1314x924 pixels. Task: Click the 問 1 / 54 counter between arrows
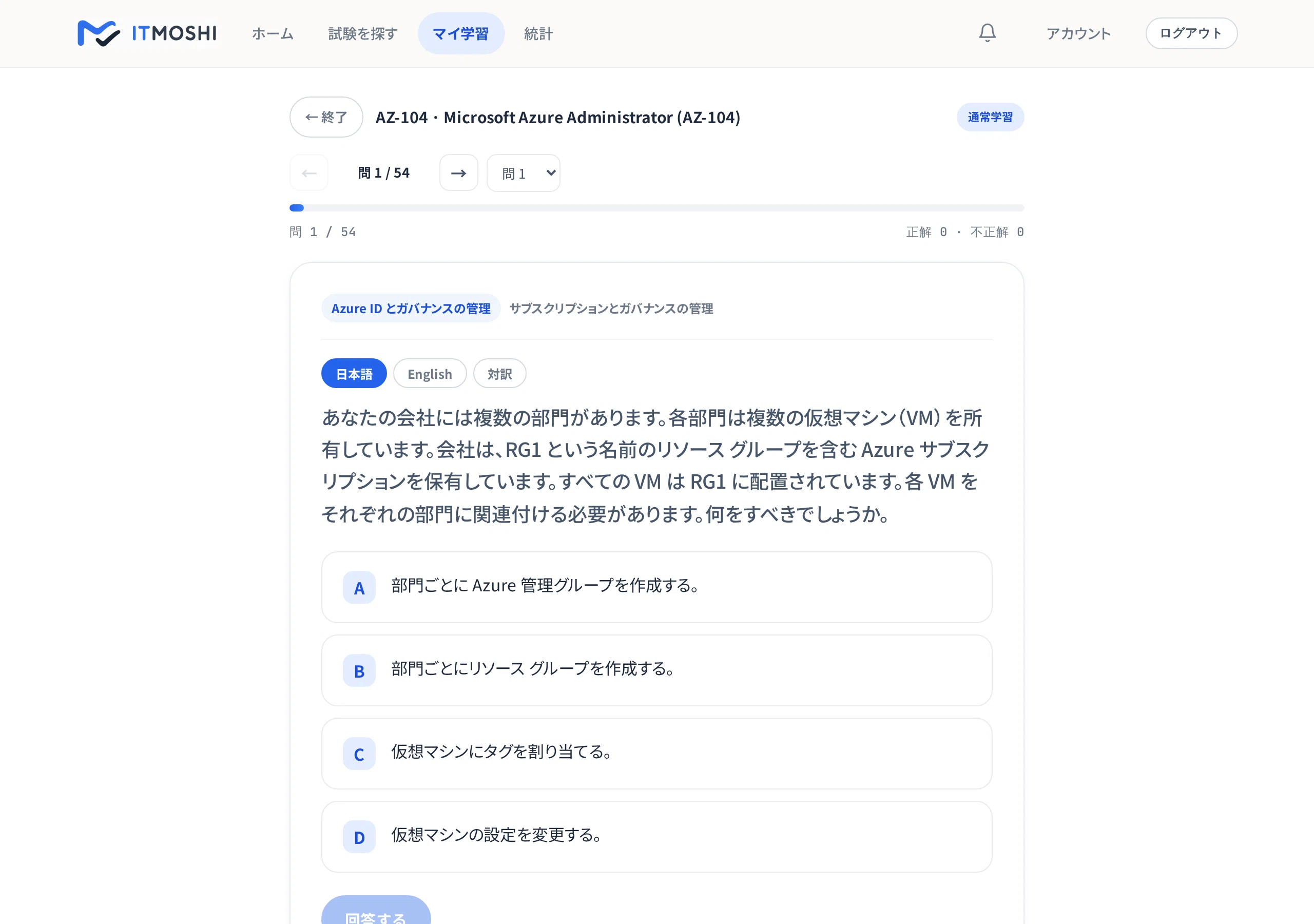[383, 173]
